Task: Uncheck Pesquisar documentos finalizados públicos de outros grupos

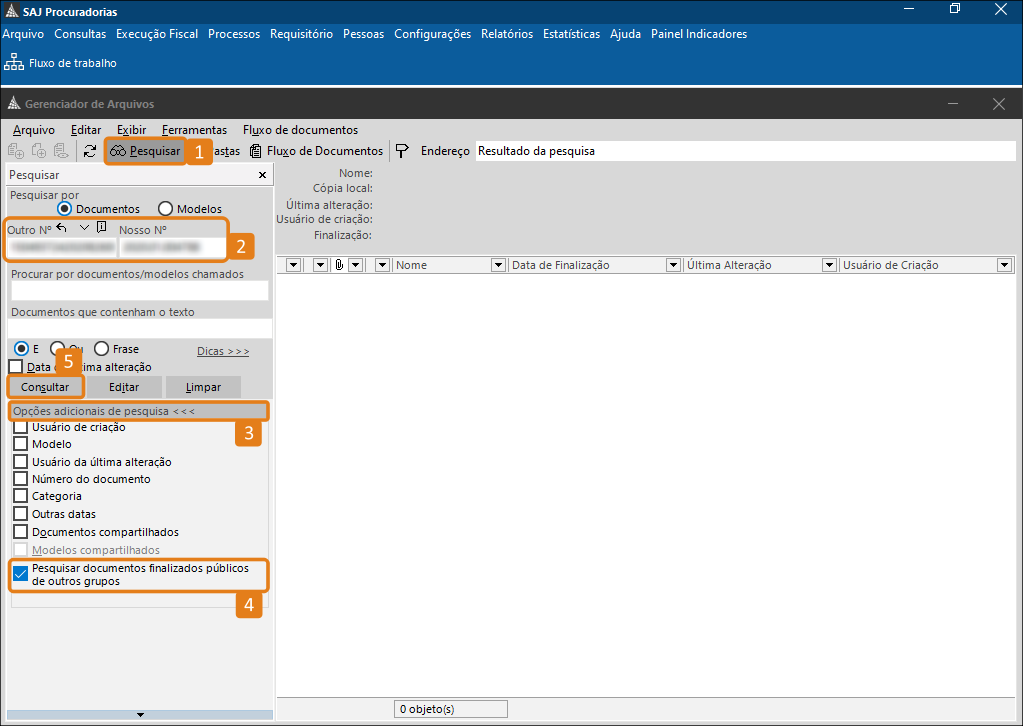Action: click(x=20, y=575)
